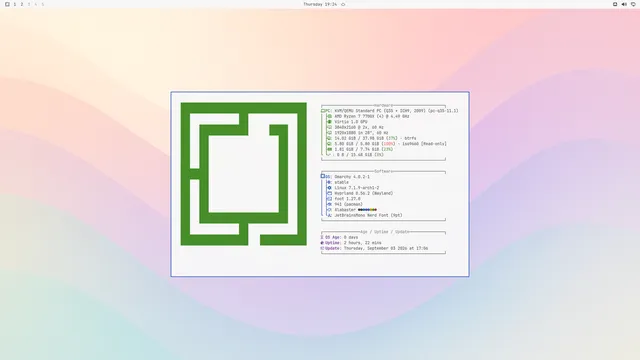640x360 pixels.
Task: Select the 0 B / 15.48 GiB swap text
Action: pyautogui.click(x=360, y=155)
